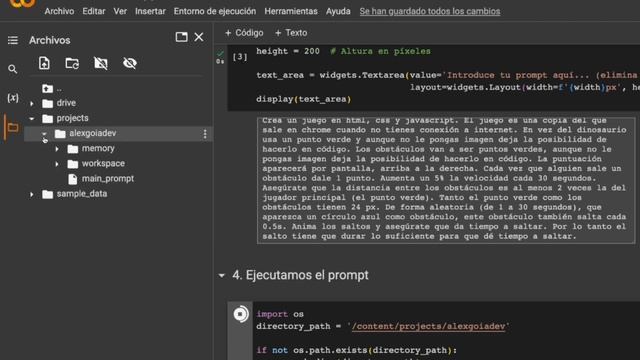Click the Colab logo

(x=22, y=3)
